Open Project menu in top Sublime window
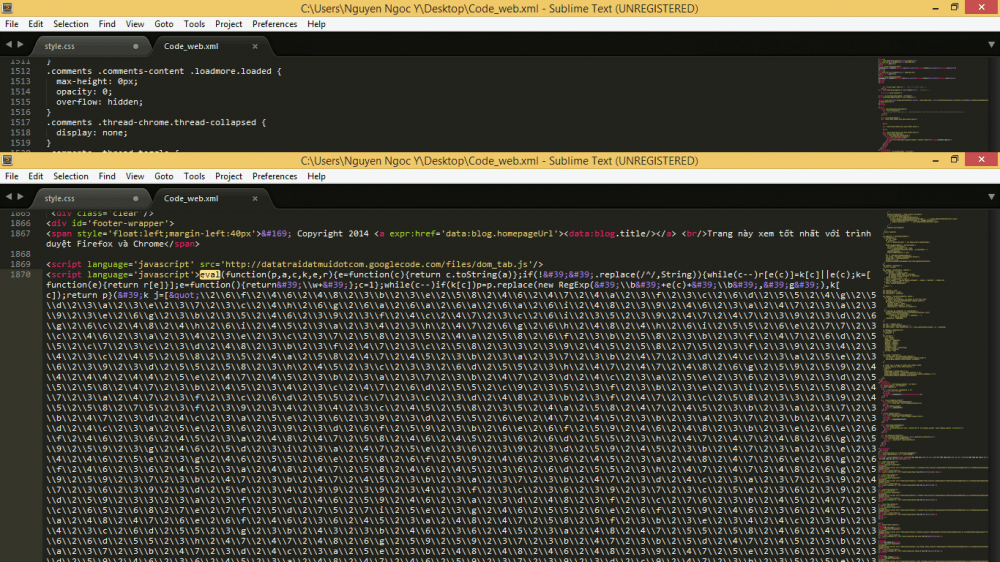Image resolution: width=1000 pixels, height=562 pixels. [x=228, y=24]
